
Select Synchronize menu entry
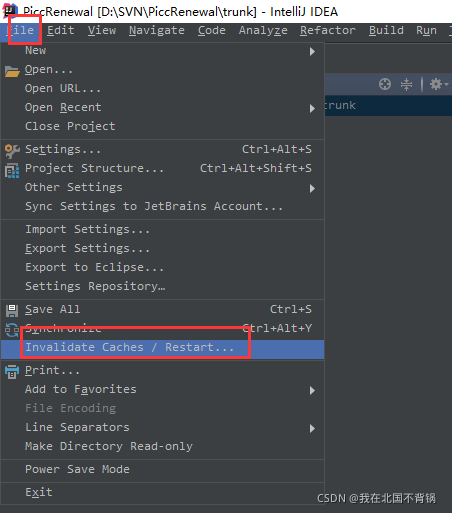click(x=162, y=329)
